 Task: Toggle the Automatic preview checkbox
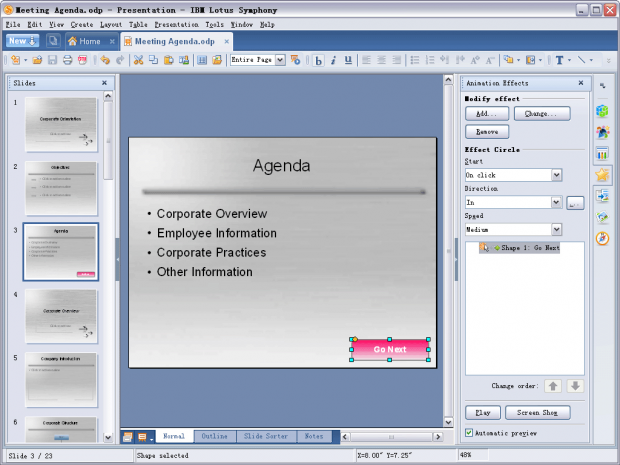click(469, 433)
